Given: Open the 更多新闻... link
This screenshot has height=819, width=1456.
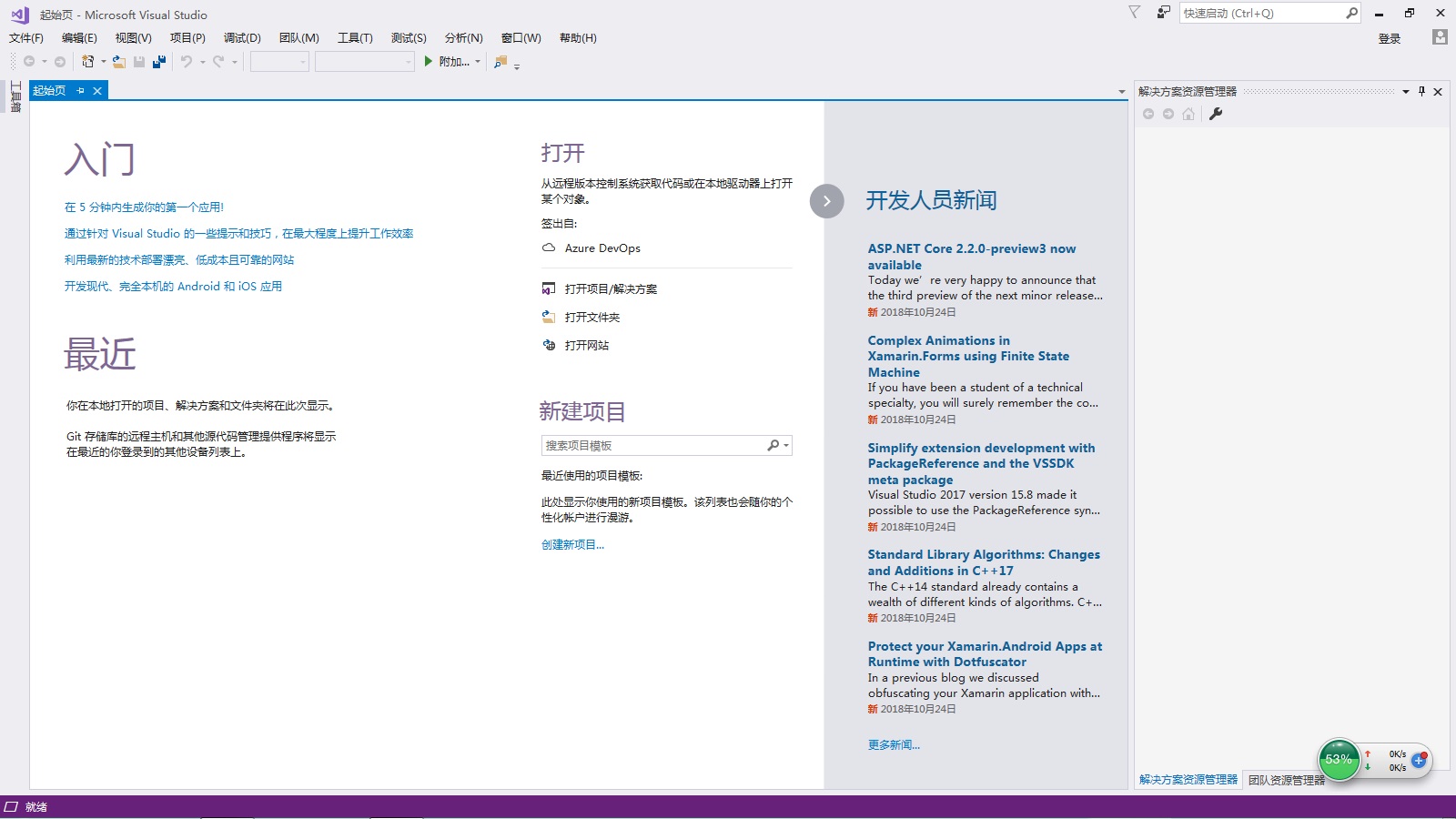Looking at the screenshot, I should point(894,744).
